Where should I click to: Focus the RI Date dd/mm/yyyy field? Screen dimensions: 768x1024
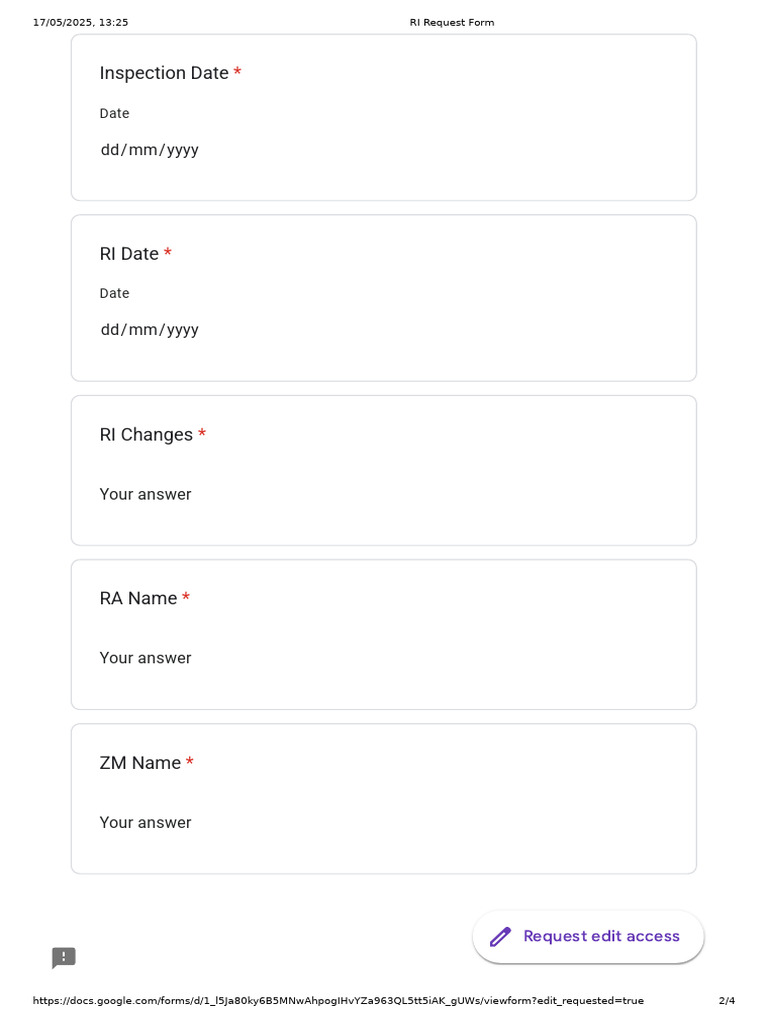click(x=150, y=330)
